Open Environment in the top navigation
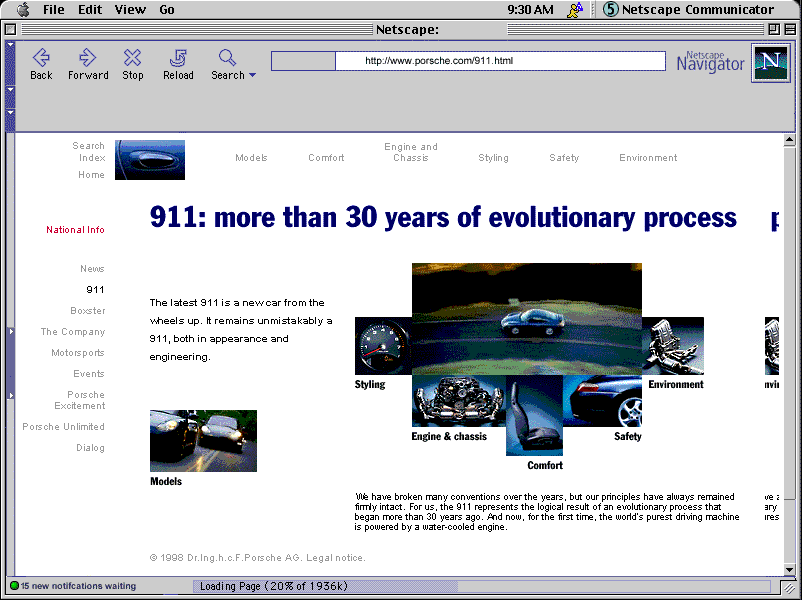This screenshot has width=802, height=600. point(648,158)
